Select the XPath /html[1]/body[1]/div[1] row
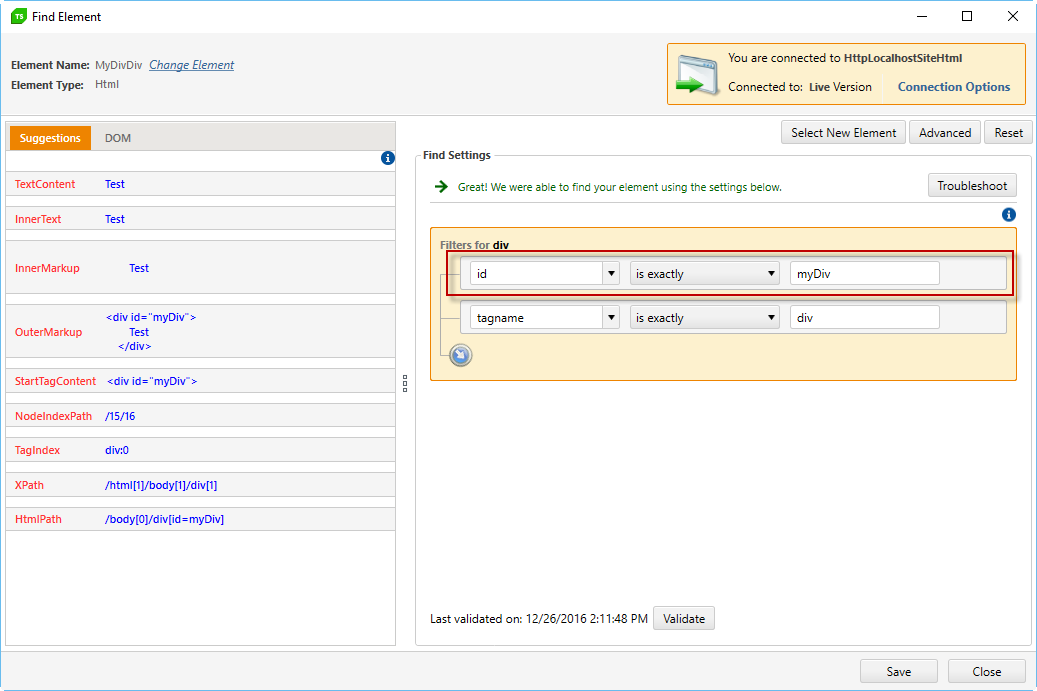Viewport: 1037px width, 691px height. [x=200, y=485]
